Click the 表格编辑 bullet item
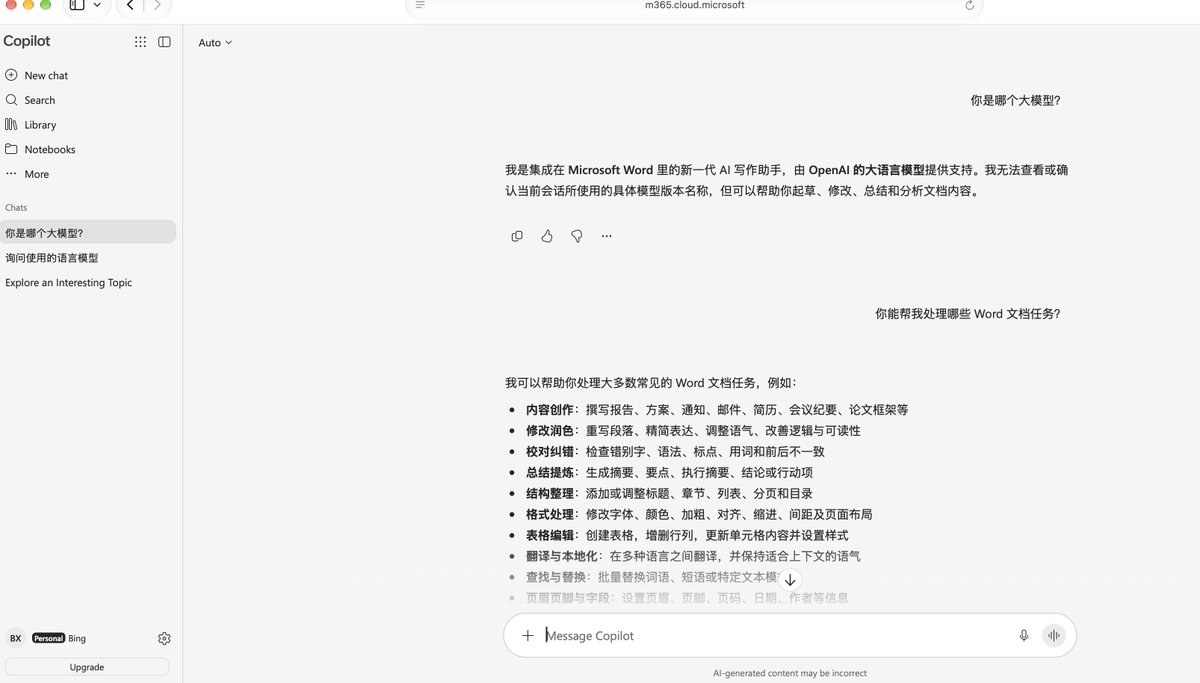 [x=686, y=536]
